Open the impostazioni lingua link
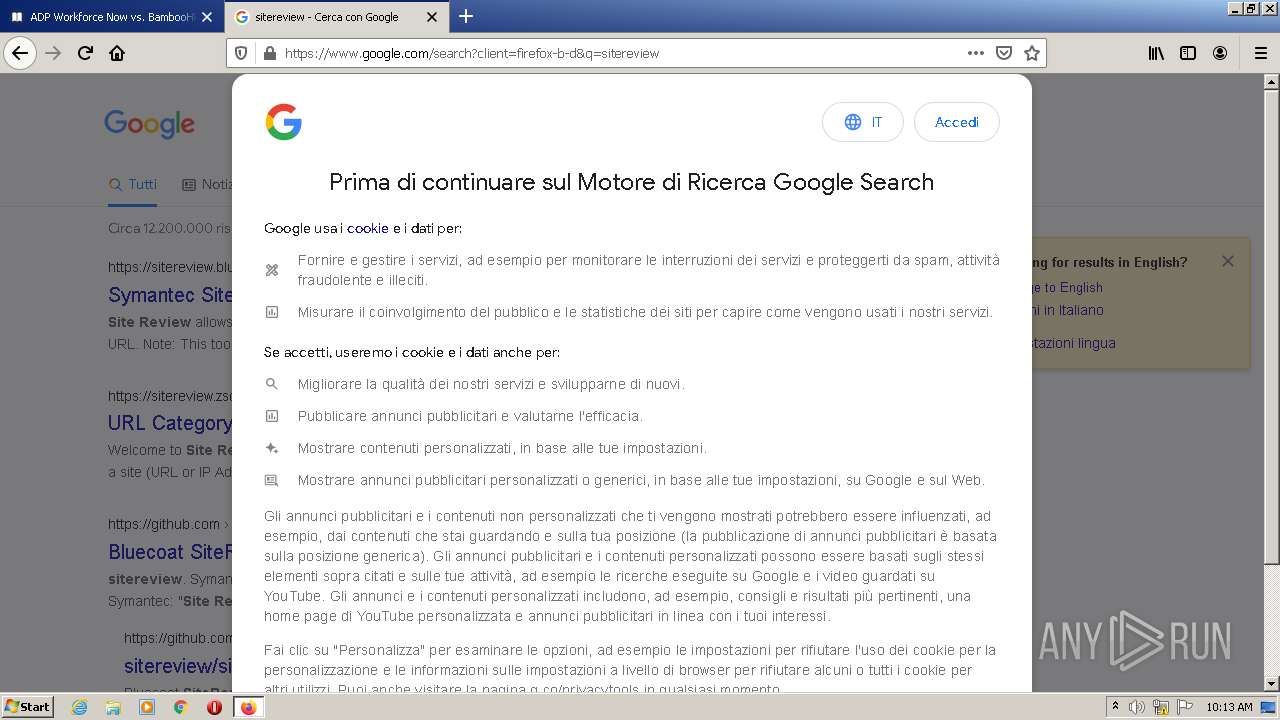This screenshot has height=720, width=1280. tap(1074, 343)
